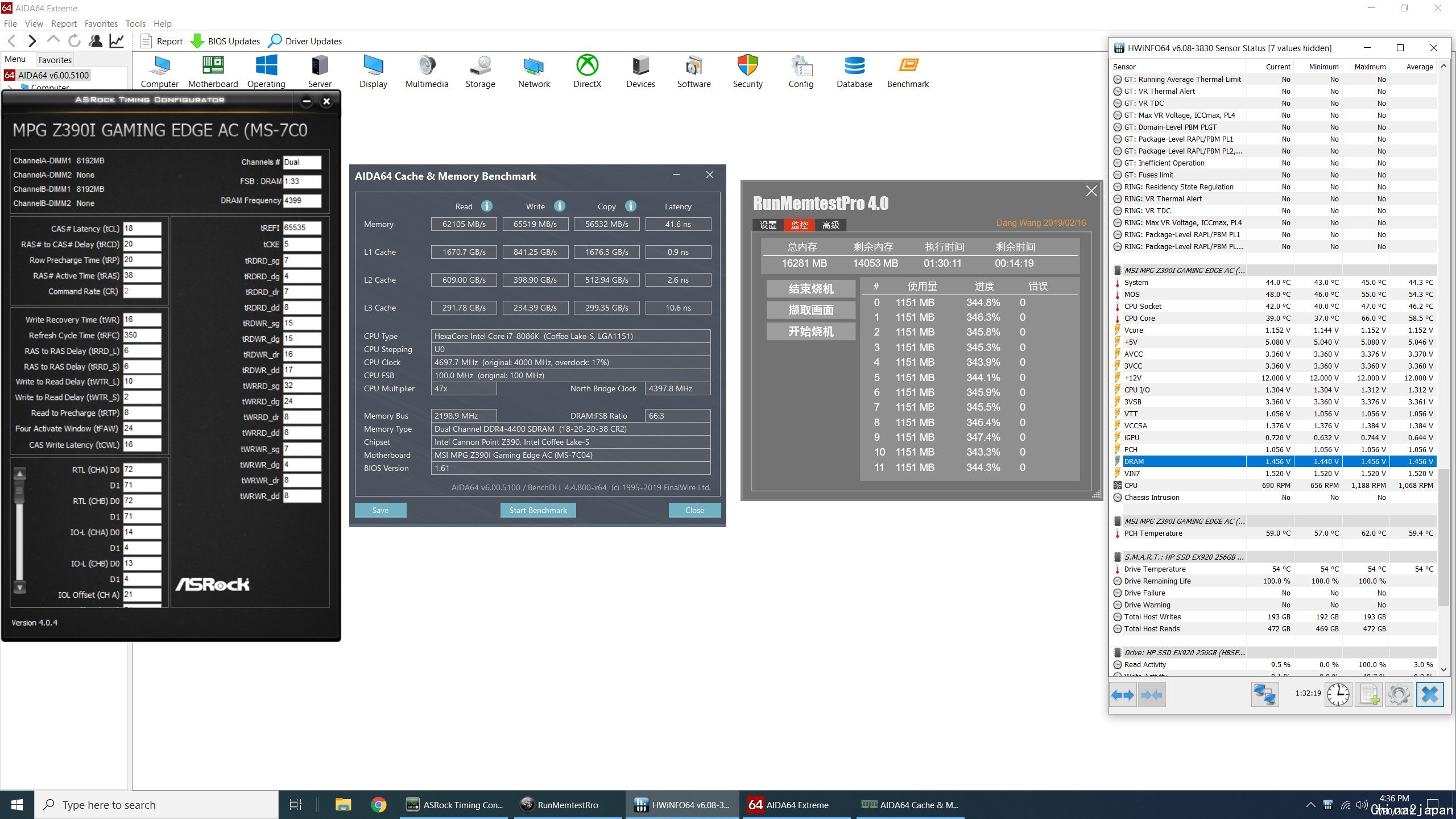The image size is (1456, 819).
Task: Click the 结束烧机 button in RunMemtestPro
Action: coord(810,289)
